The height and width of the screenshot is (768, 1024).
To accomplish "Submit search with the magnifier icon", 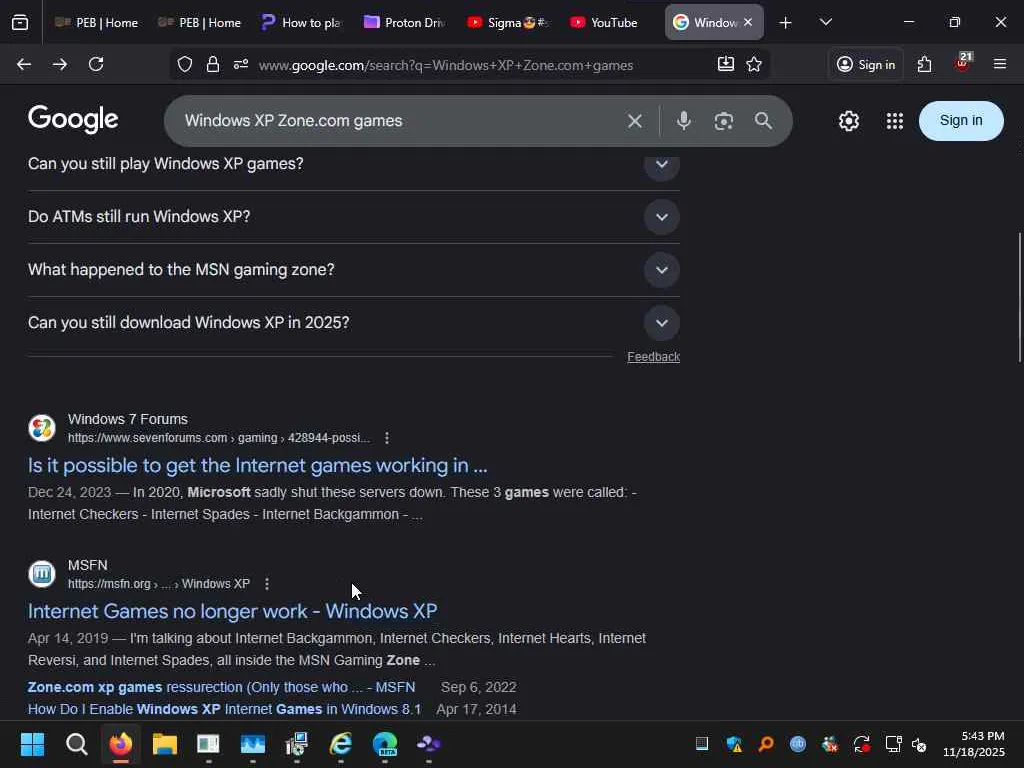I will (x=763, y=121).
